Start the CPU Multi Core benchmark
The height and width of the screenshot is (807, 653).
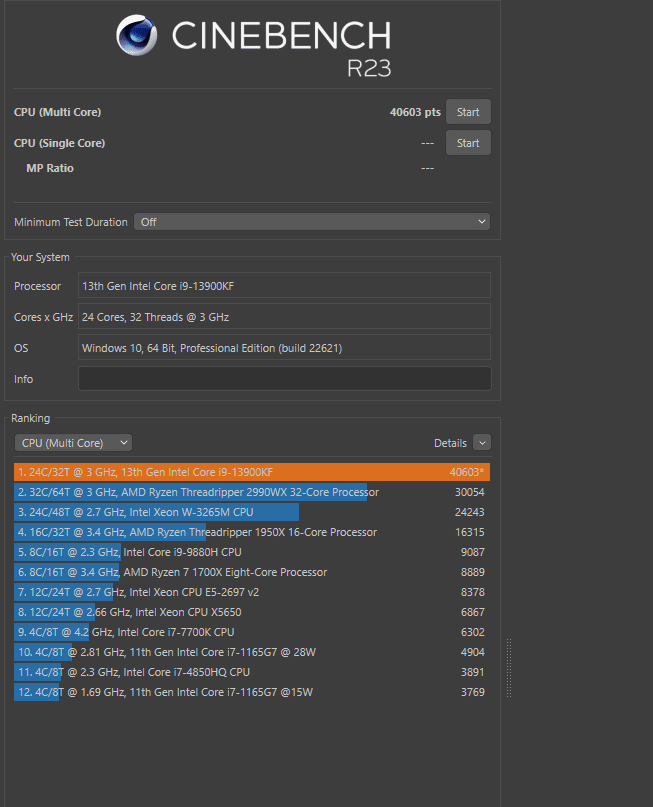468,112
